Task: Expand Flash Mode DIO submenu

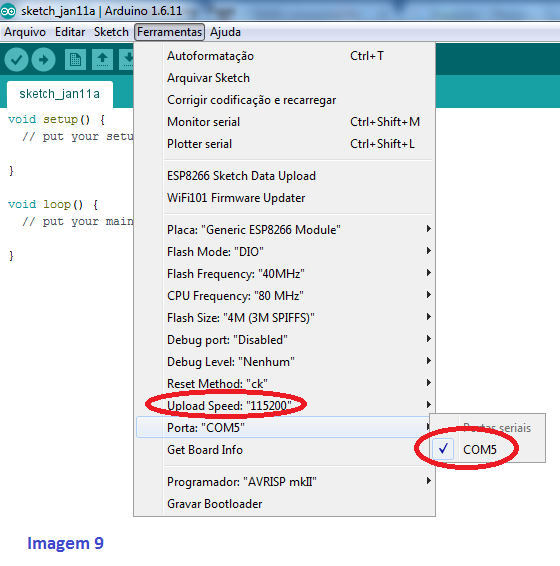Action: tap(285, 252)
